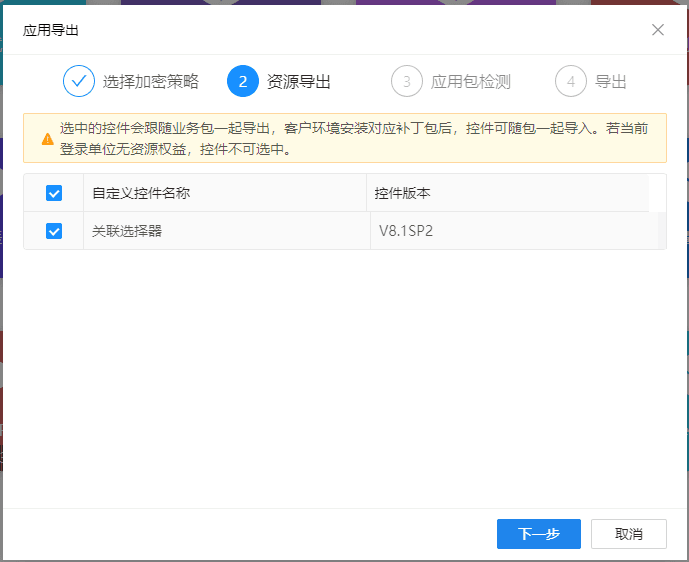
Task: Click the step 4 circle icon
Action: (x=570, y=81)
